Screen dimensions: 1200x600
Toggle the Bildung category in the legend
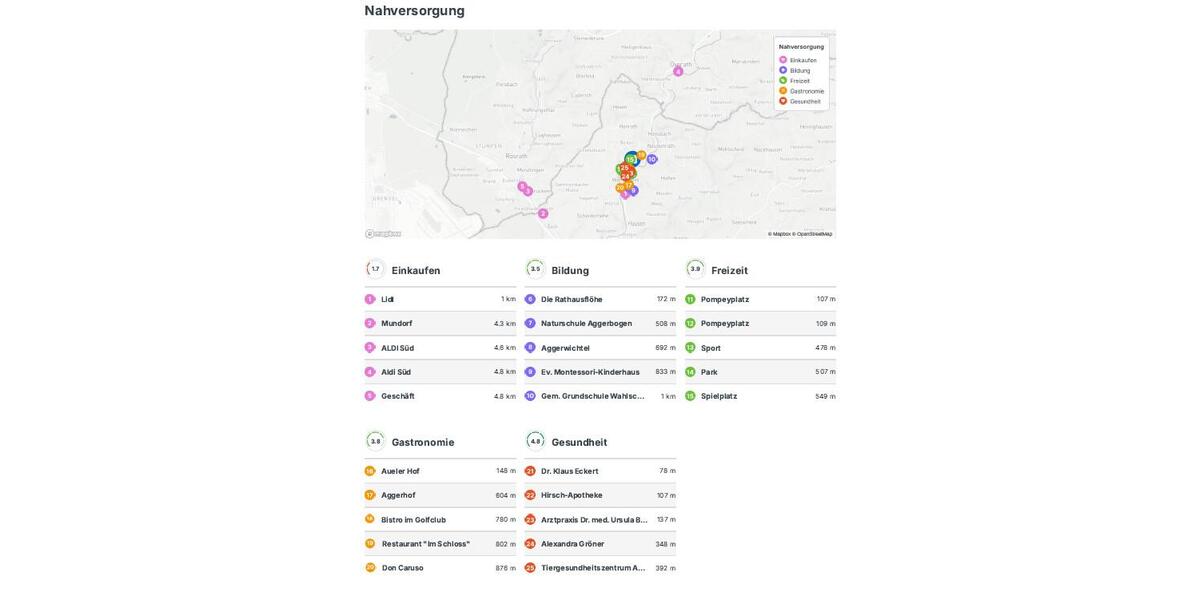[796, 68]
